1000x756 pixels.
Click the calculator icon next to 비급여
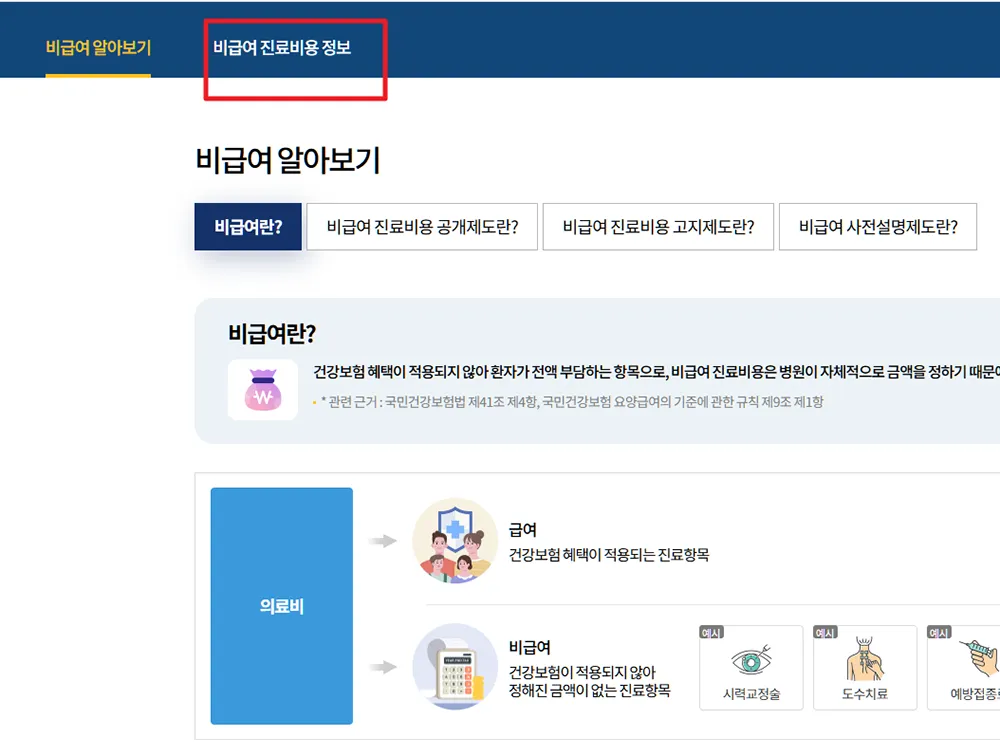(455, 668)
